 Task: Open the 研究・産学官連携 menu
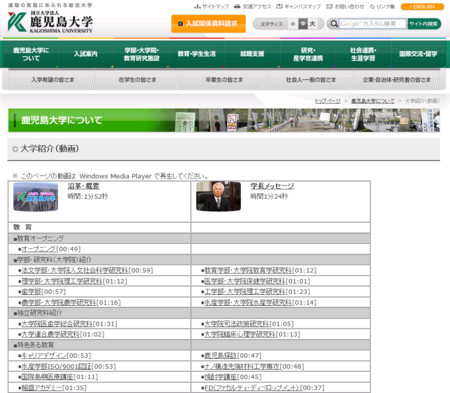click(308, 54)
